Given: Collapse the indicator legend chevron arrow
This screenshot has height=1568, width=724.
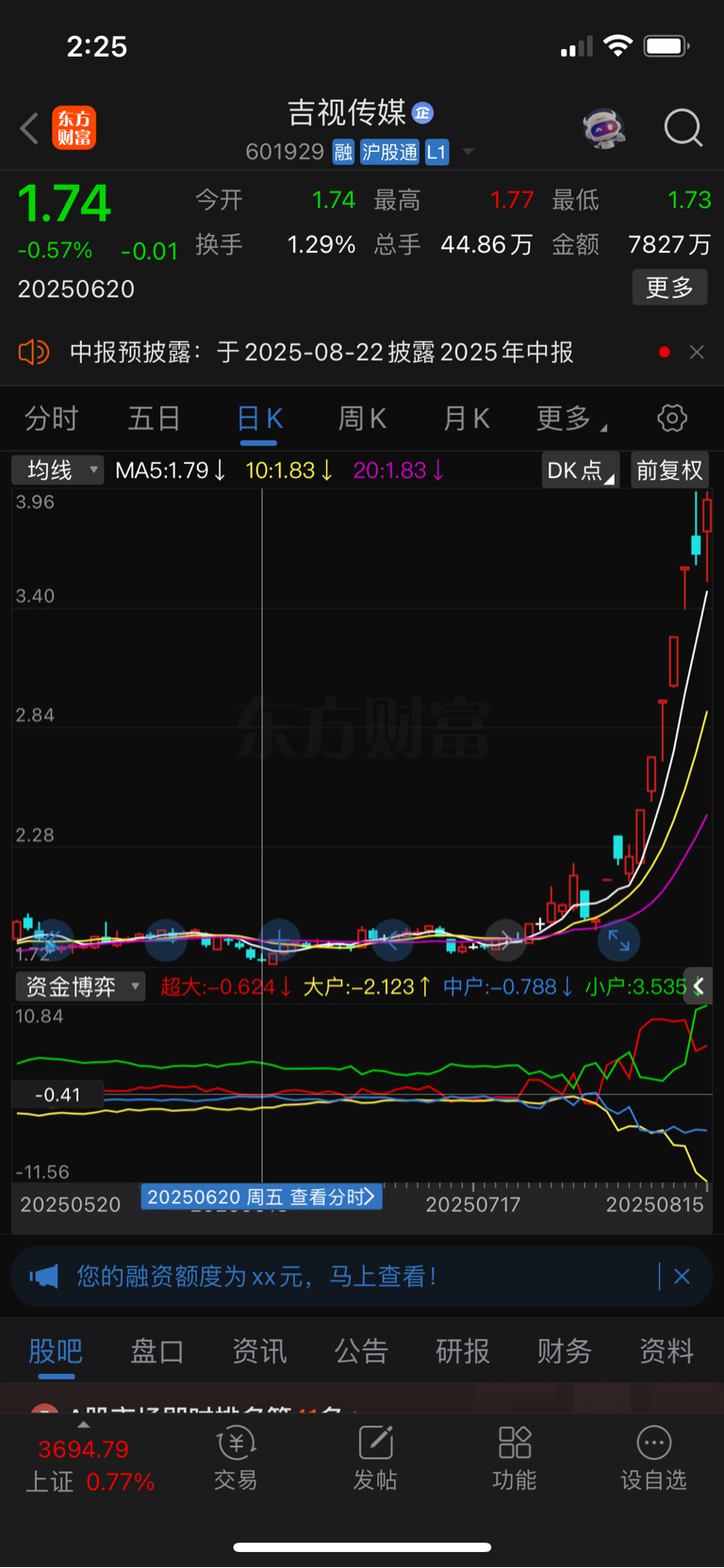Looking at the screenshot, I should click(698, 986).
